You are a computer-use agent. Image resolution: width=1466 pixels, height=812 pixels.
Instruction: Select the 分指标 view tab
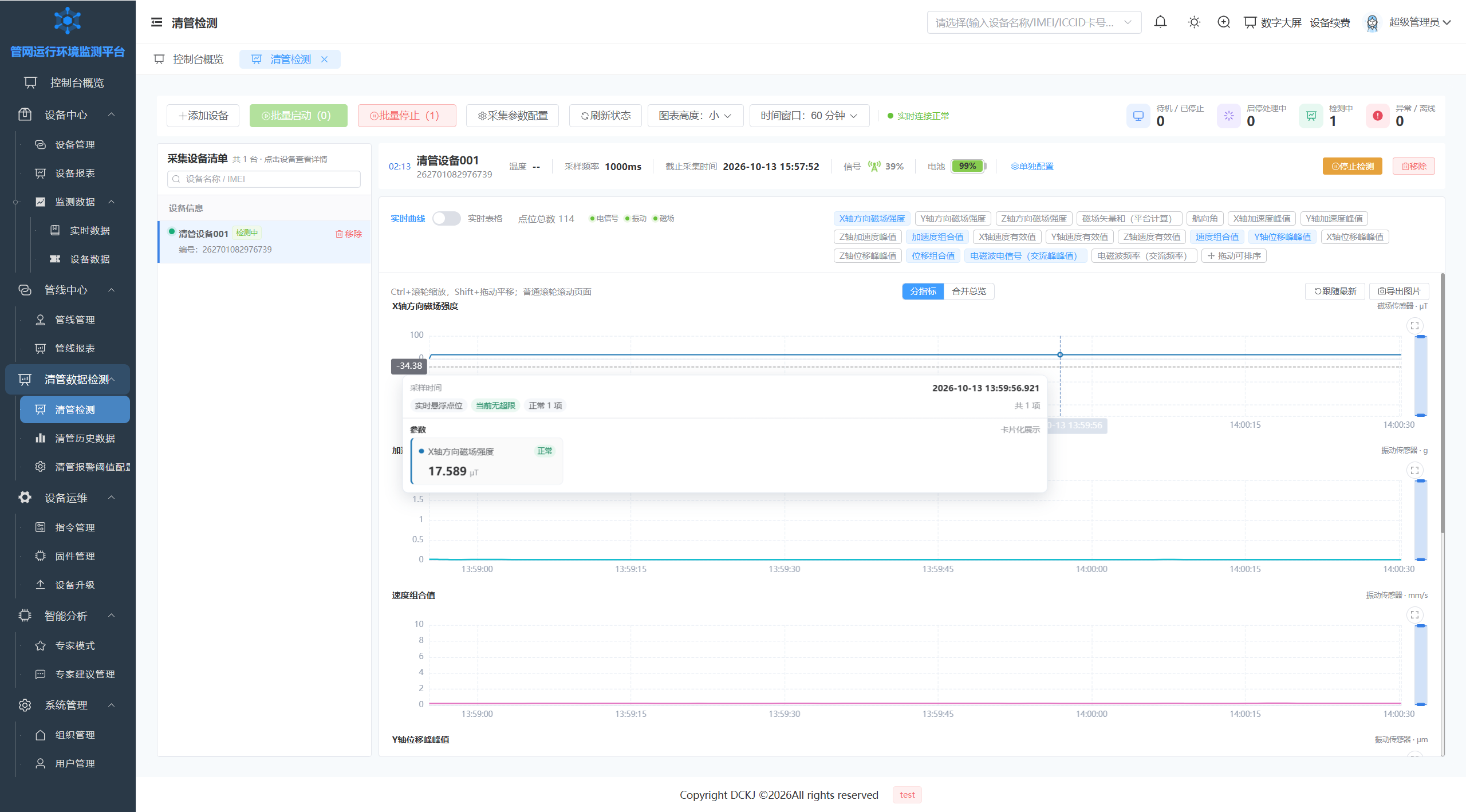coord(923,291)
